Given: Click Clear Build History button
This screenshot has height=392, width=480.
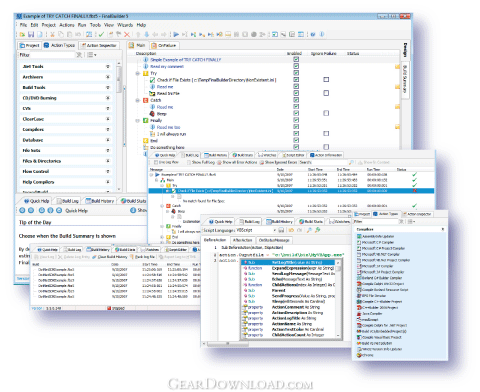Looking at the screenshot, I should 110,257.
